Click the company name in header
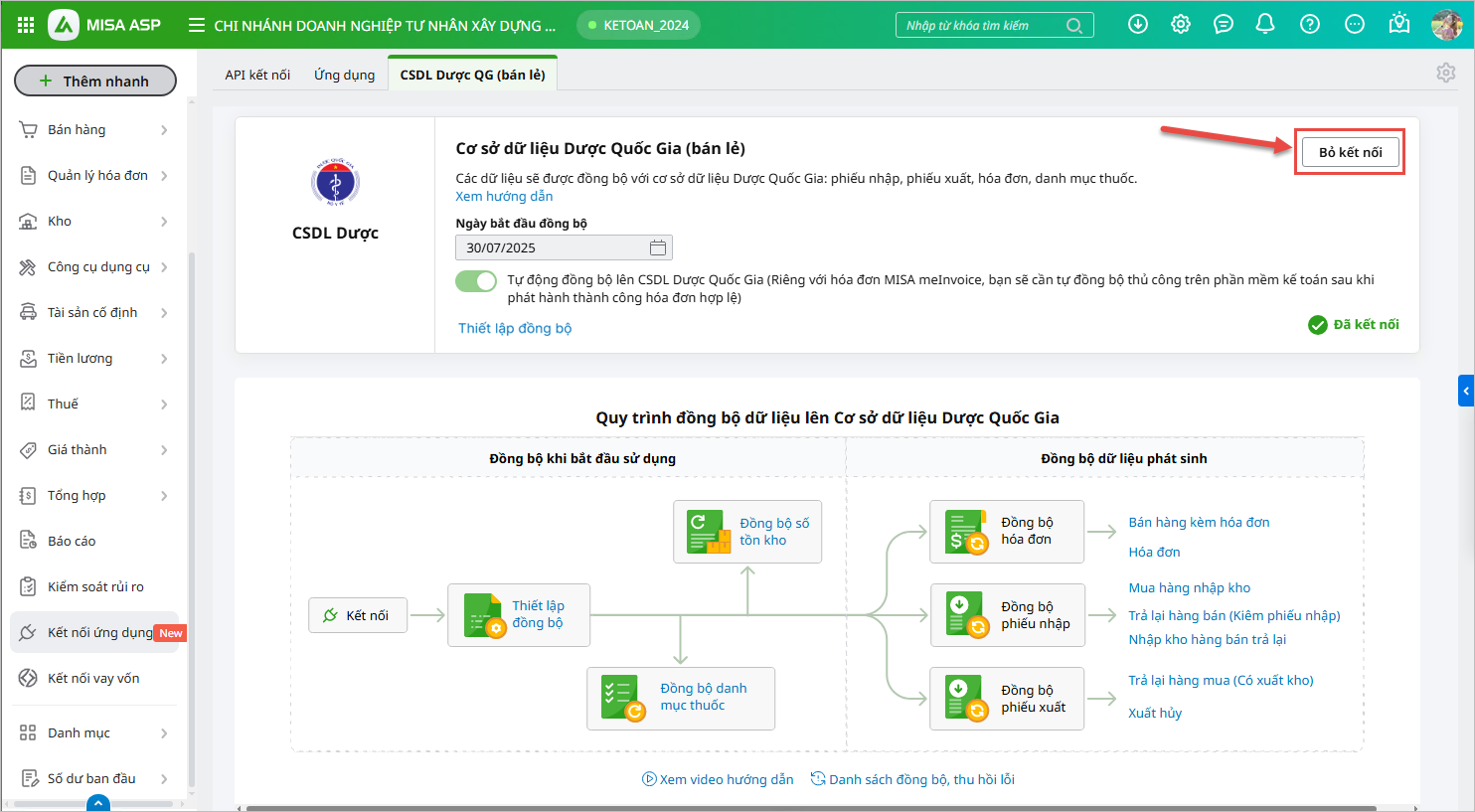Screen dimensions: 1475x812 (385, 26)
